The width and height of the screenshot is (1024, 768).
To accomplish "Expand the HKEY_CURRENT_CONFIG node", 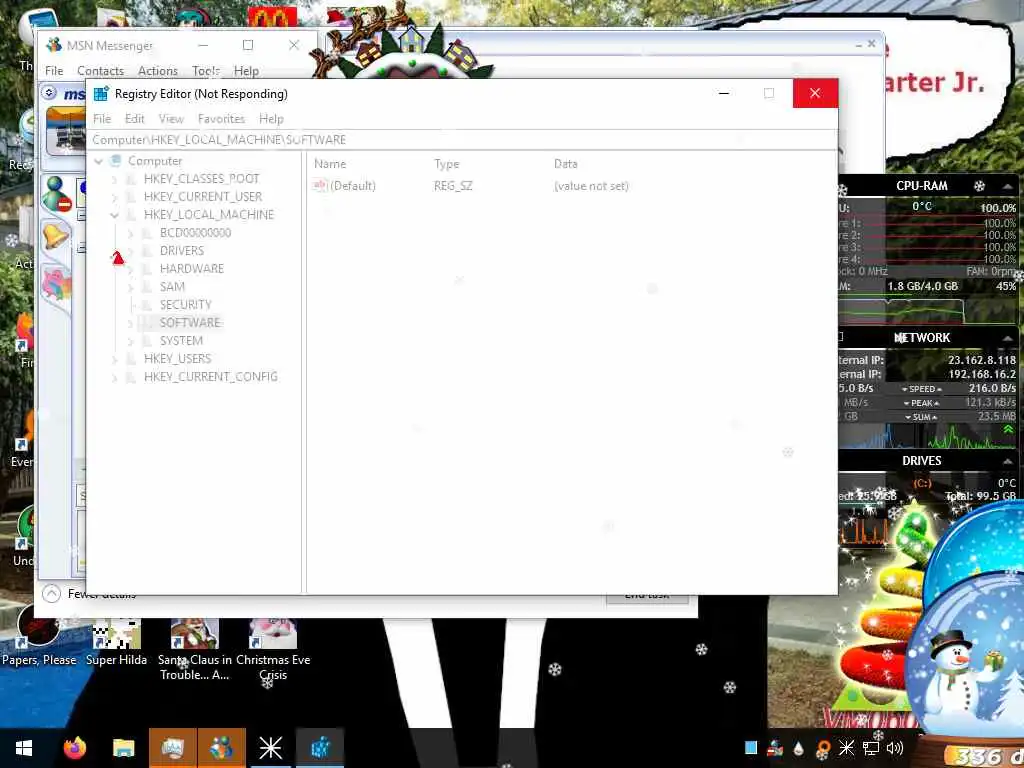I will pyautogui.click(x=115, y=377).
